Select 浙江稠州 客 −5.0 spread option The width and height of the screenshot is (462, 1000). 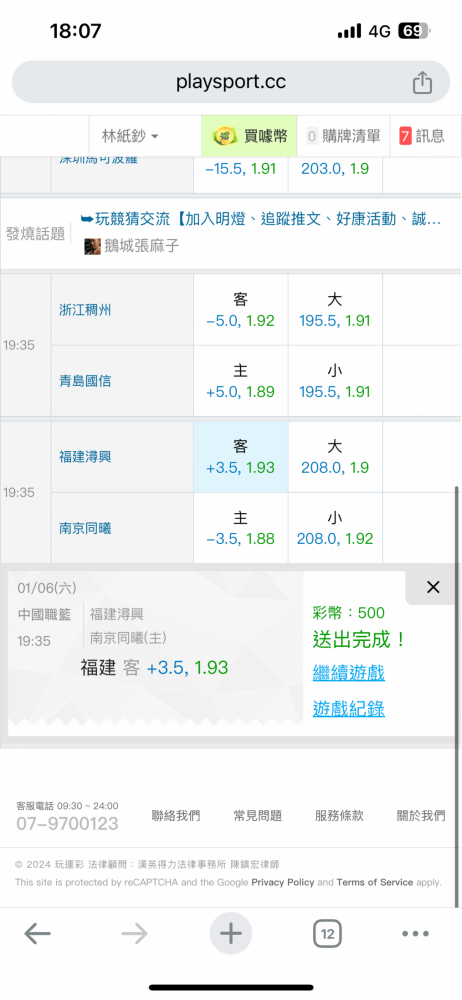tap(241, 310)
